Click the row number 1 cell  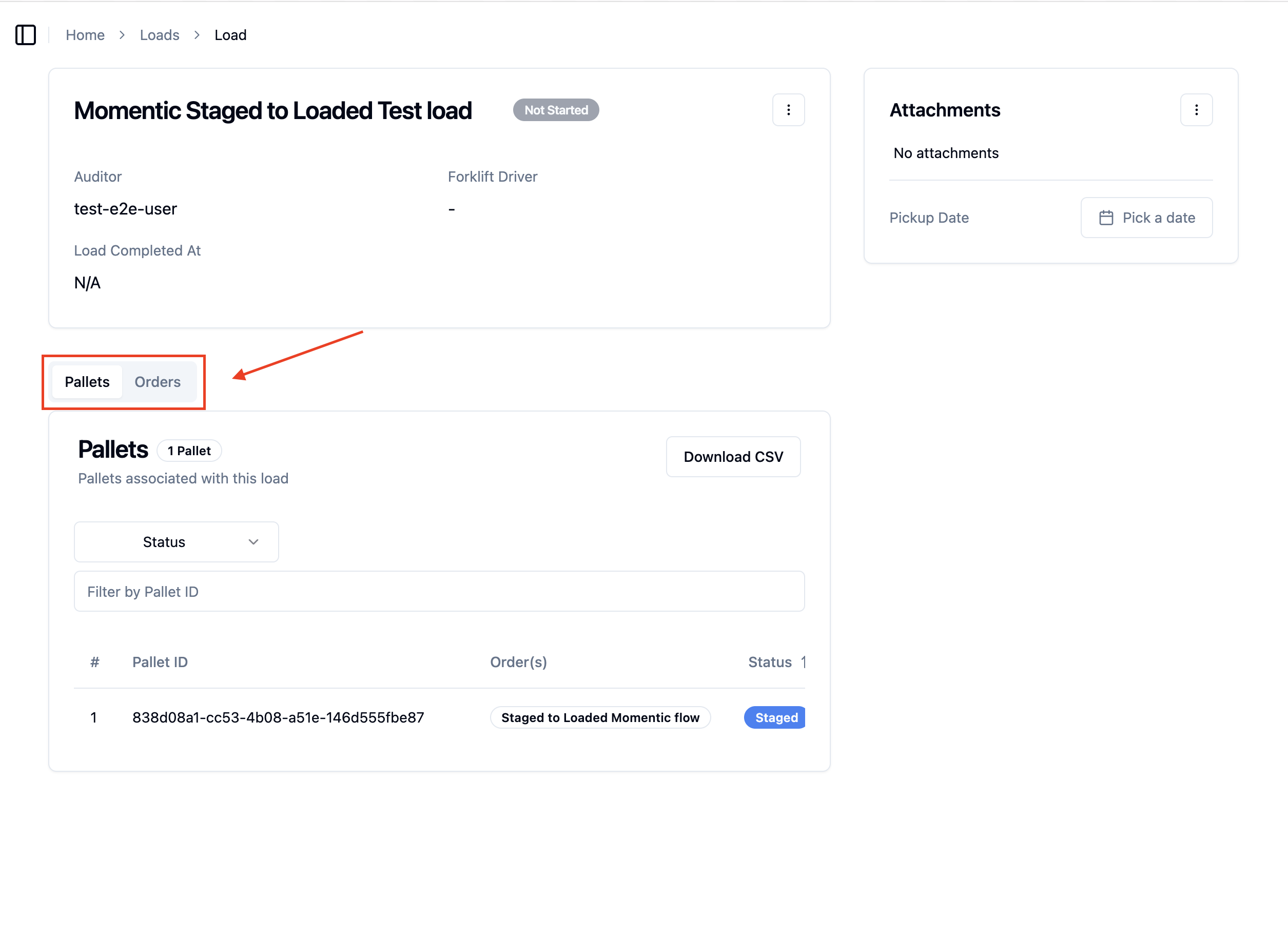point(94,717)
